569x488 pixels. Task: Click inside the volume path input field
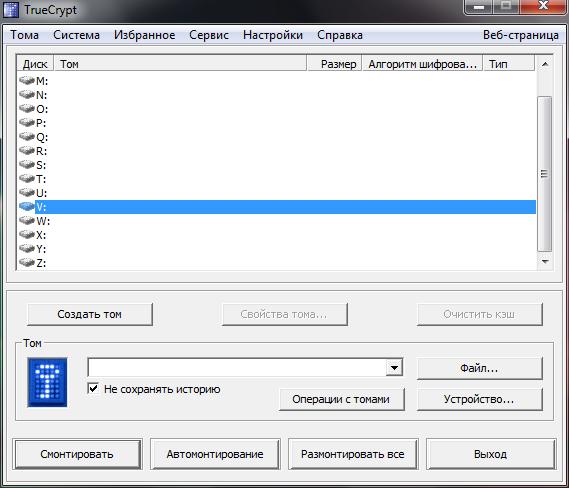point(237,368)
